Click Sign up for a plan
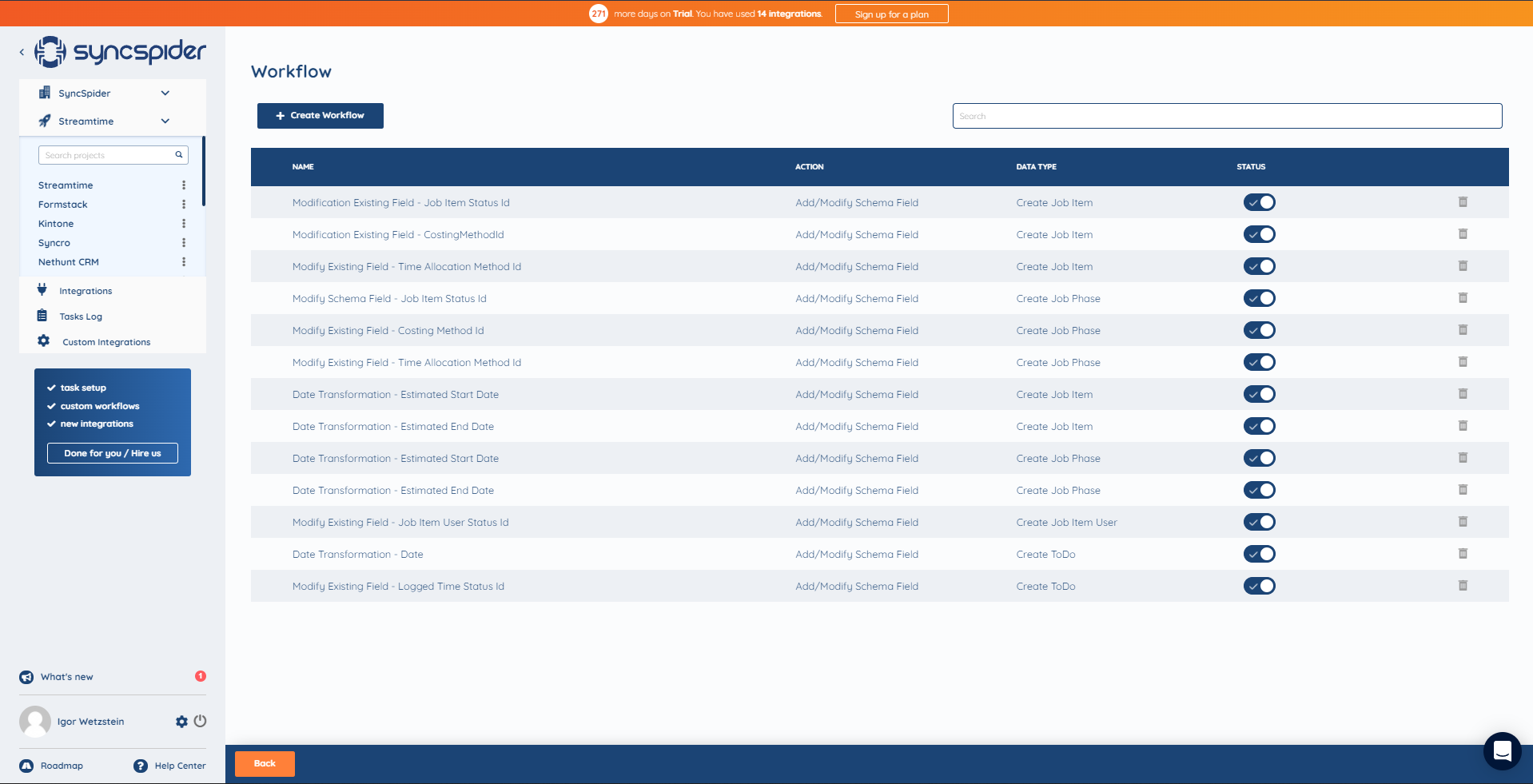1533x784 pixels. click(892, 14)
